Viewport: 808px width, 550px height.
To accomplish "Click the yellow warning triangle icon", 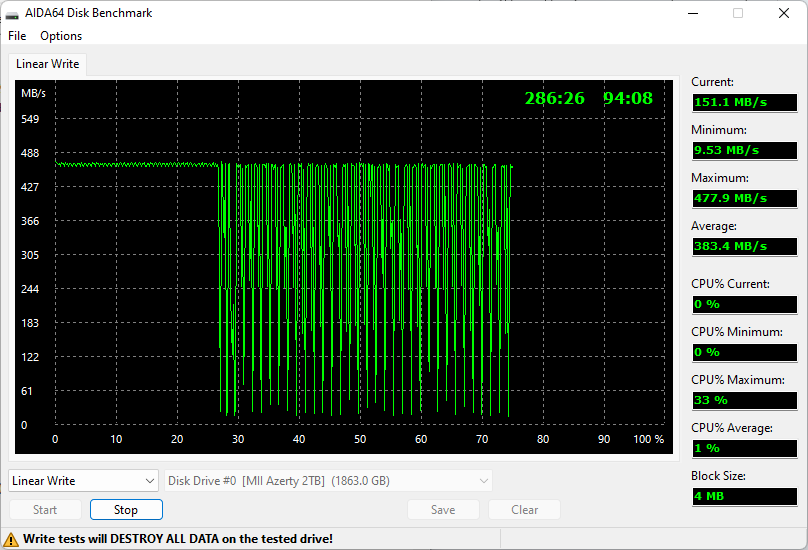I will (10, 540).
